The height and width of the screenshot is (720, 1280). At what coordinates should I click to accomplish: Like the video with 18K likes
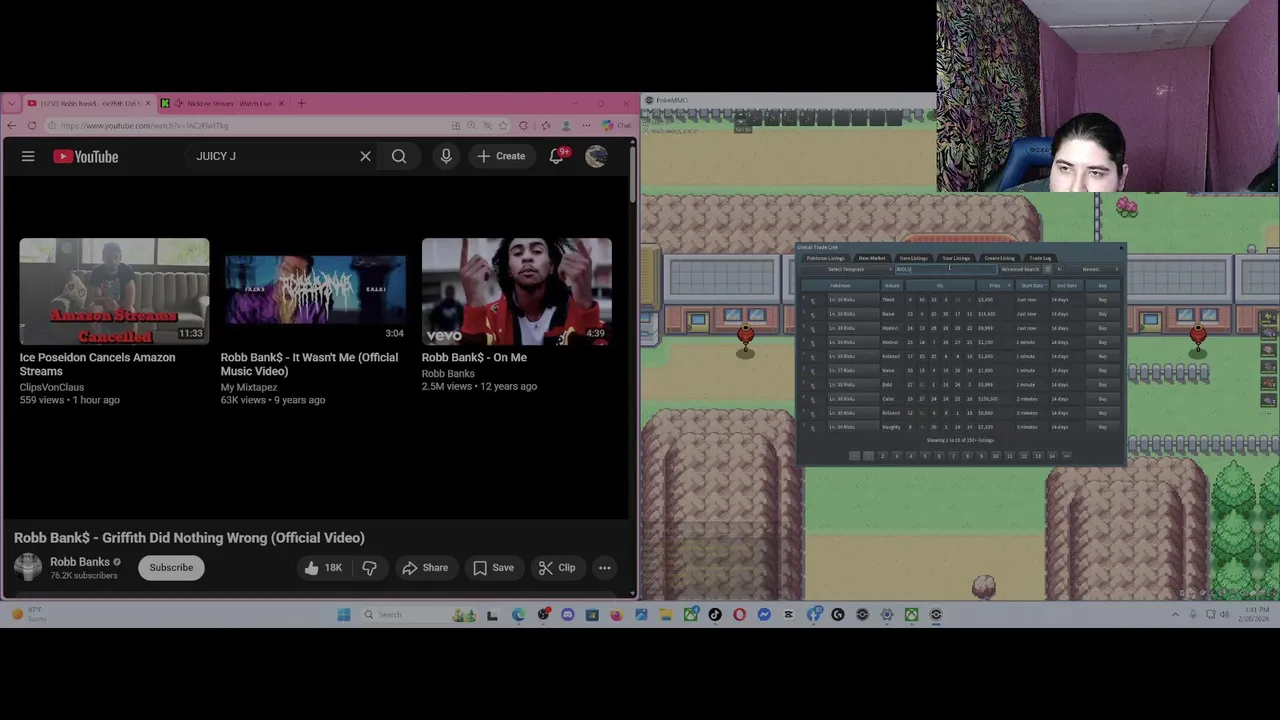(323, 567)
